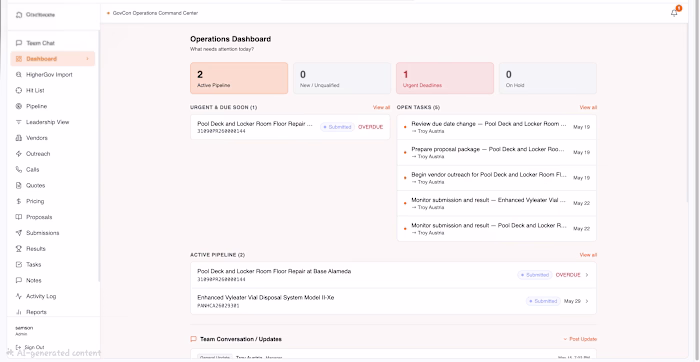This screenshot has height=362, width=700.
Task: Open Monitor submission task for Enhanced Vyleater
Action: point(496,204)
